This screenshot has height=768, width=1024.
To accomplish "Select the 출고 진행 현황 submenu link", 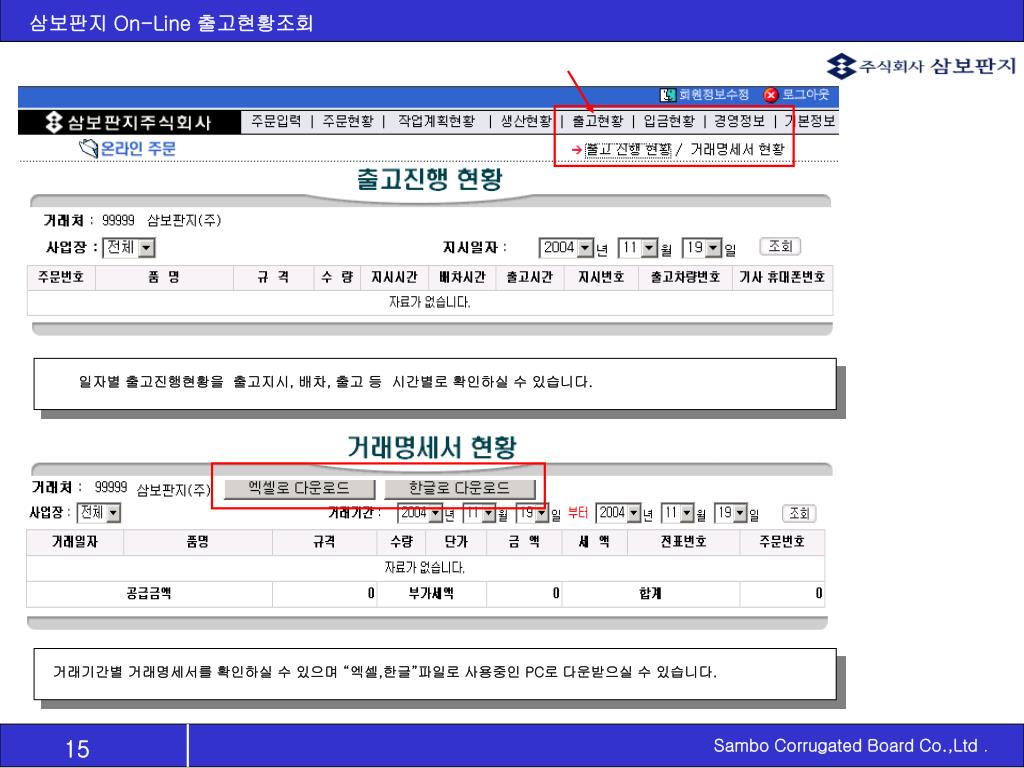I will [x=628, y=150].
